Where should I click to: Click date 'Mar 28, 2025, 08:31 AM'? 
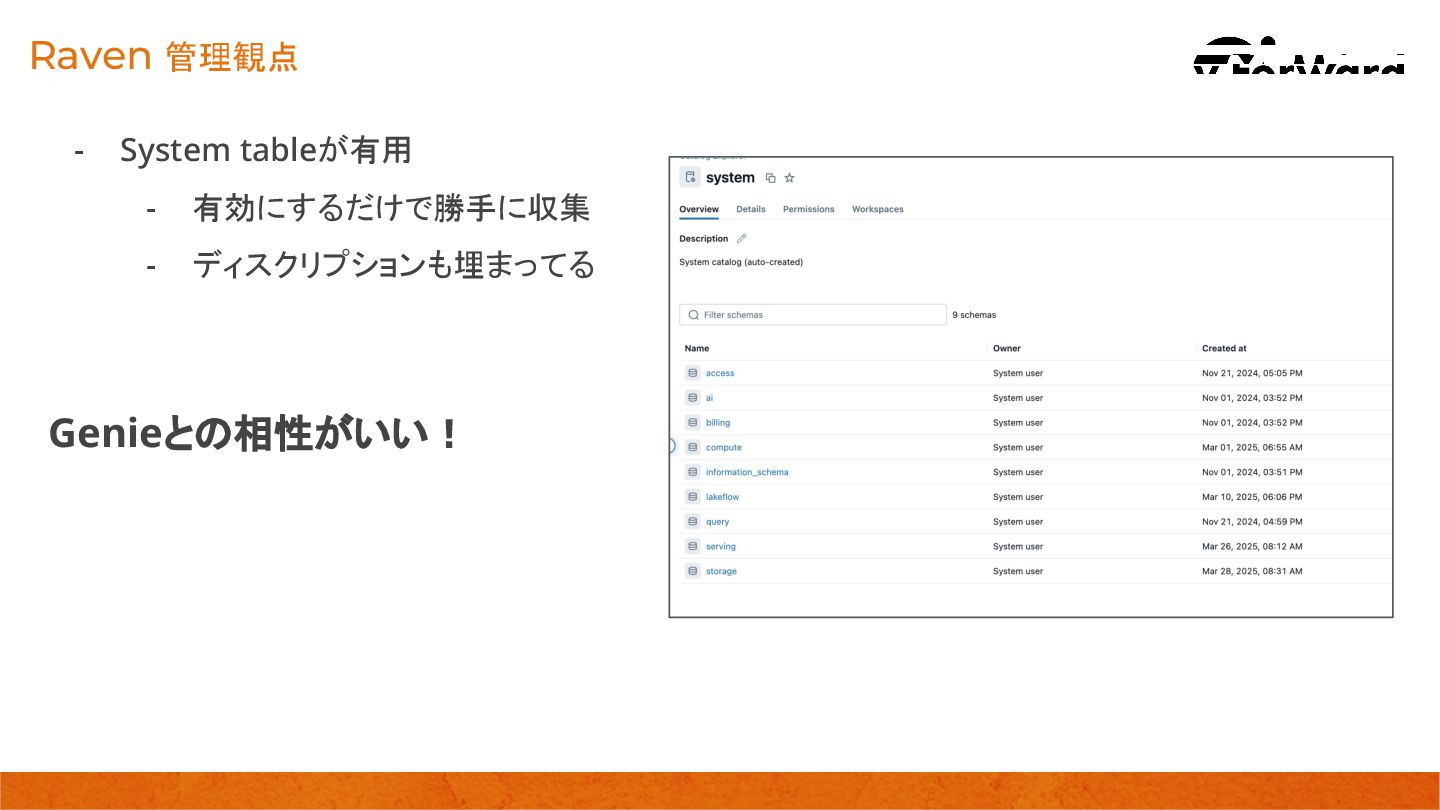(x=1252, y=571)
